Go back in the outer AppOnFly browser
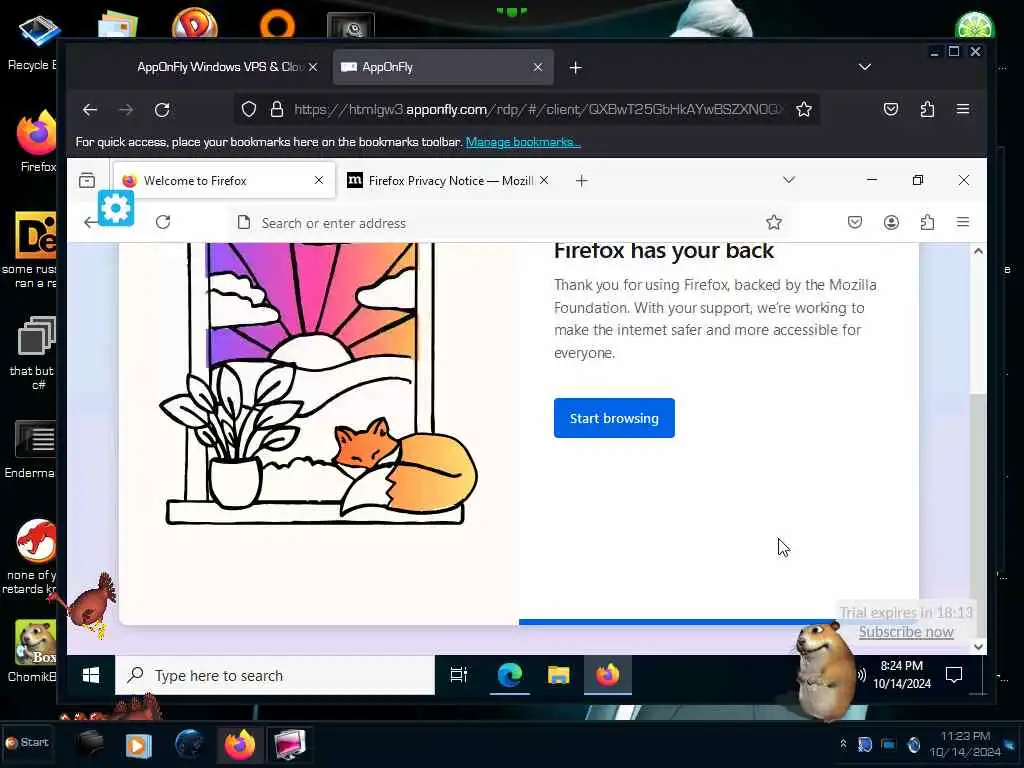The image size is (1024, 768). coord(90,110)
